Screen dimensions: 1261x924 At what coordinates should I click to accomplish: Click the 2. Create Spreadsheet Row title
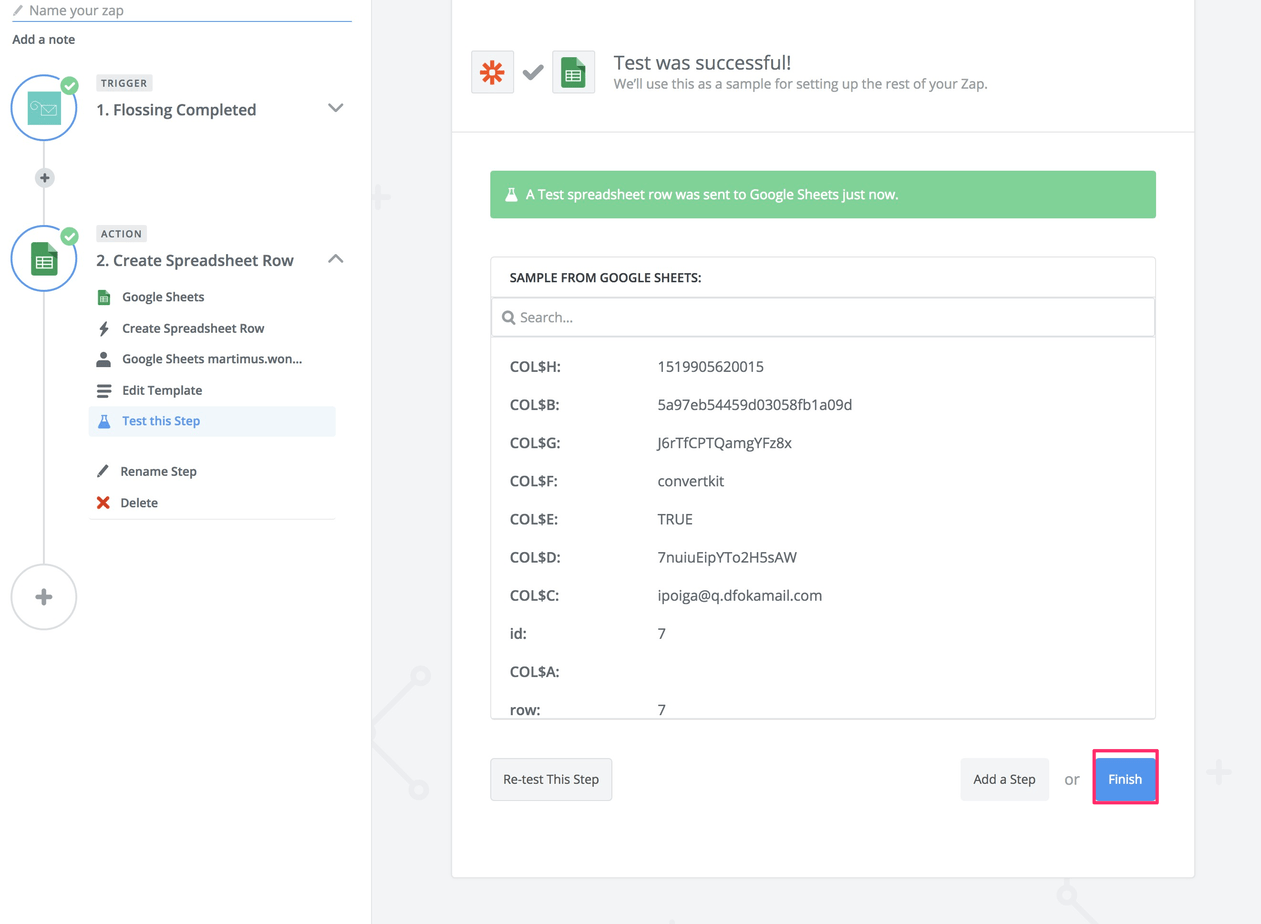(195, 260)
